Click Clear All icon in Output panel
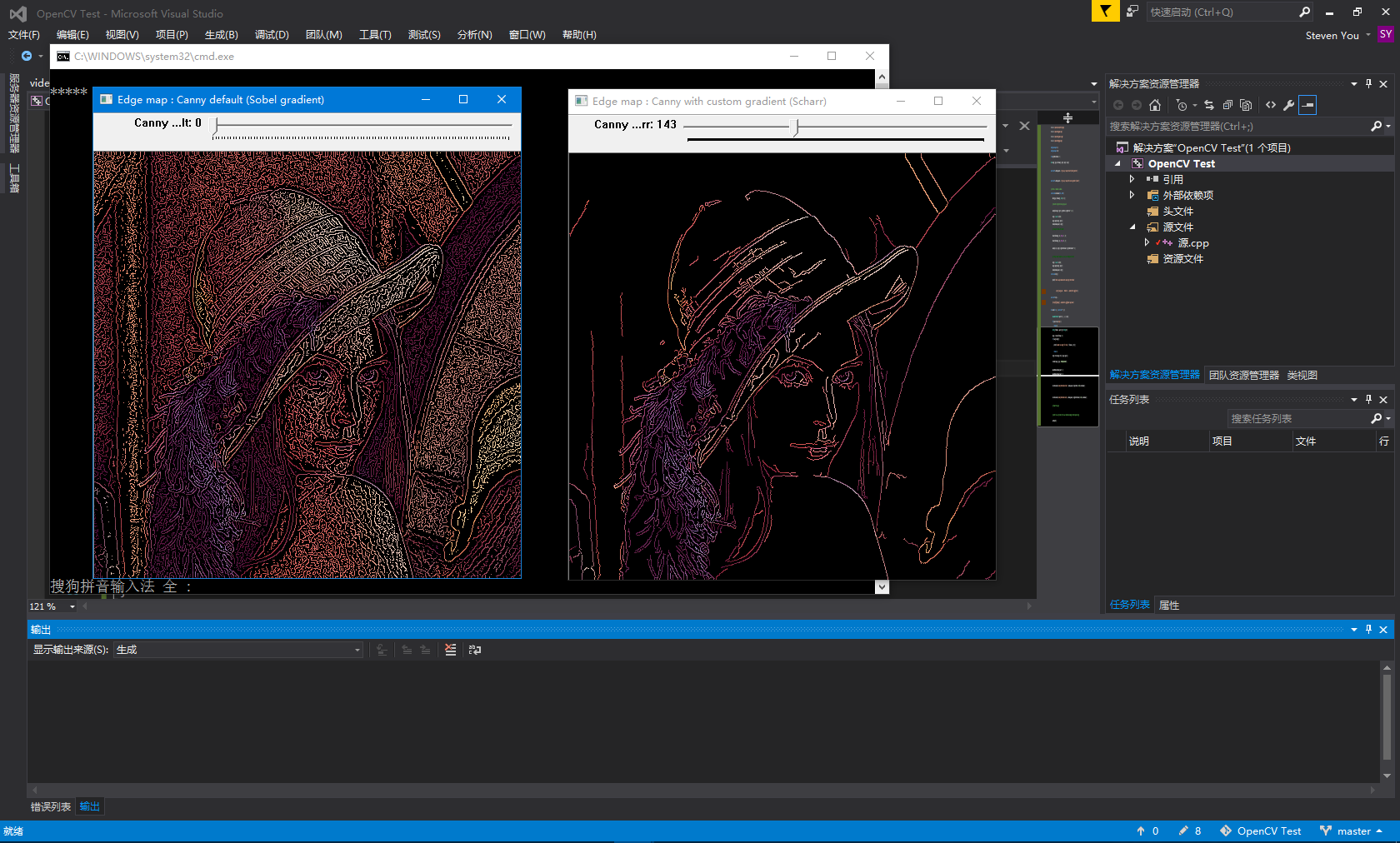1400x843 pixels. point(450,650)
